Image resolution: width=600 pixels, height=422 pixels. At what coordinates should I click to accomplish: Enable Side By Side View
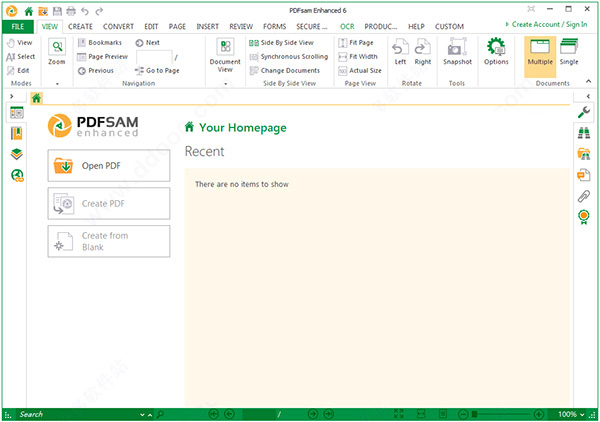coord(281,43)
